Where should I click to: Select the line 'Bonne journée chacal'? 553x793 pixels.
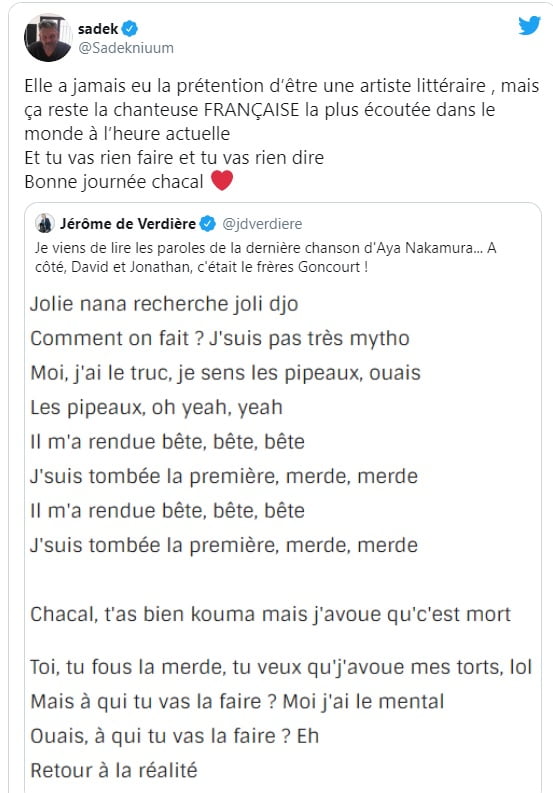(x=114, y=182)
